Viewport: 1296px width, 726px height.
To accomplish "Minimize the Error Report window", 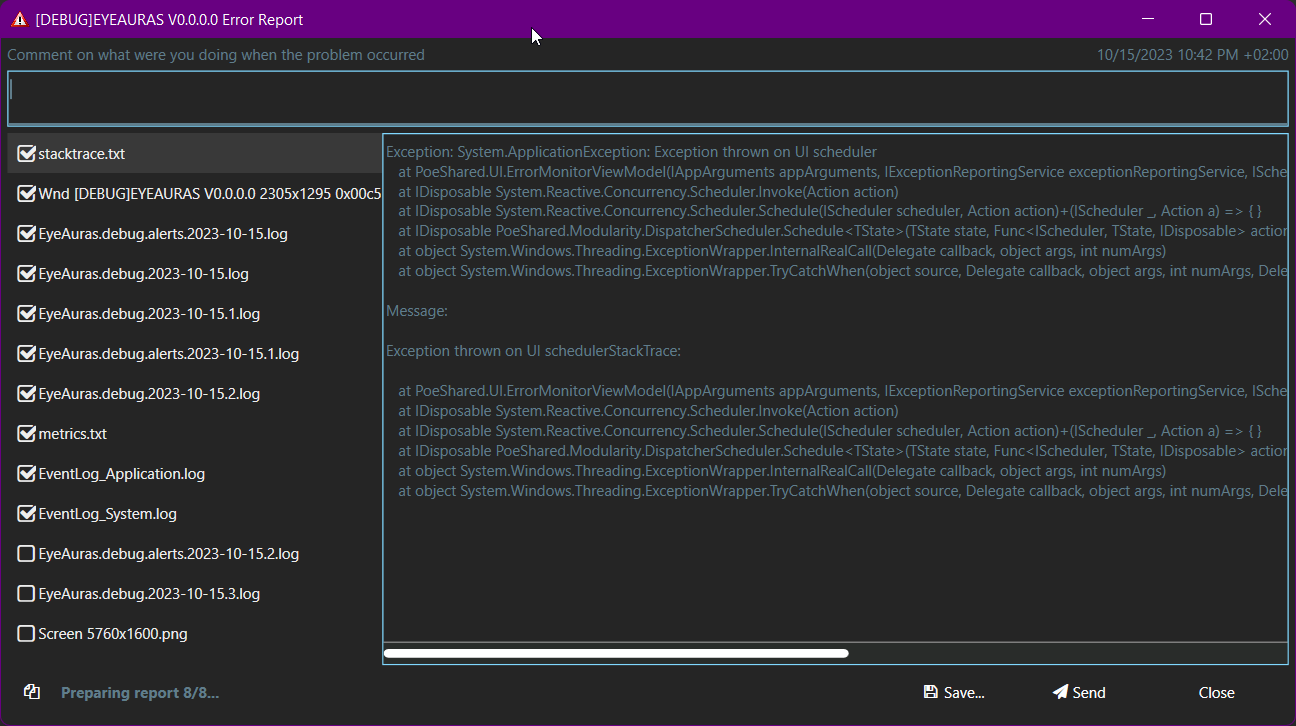I will point(1148,19).
